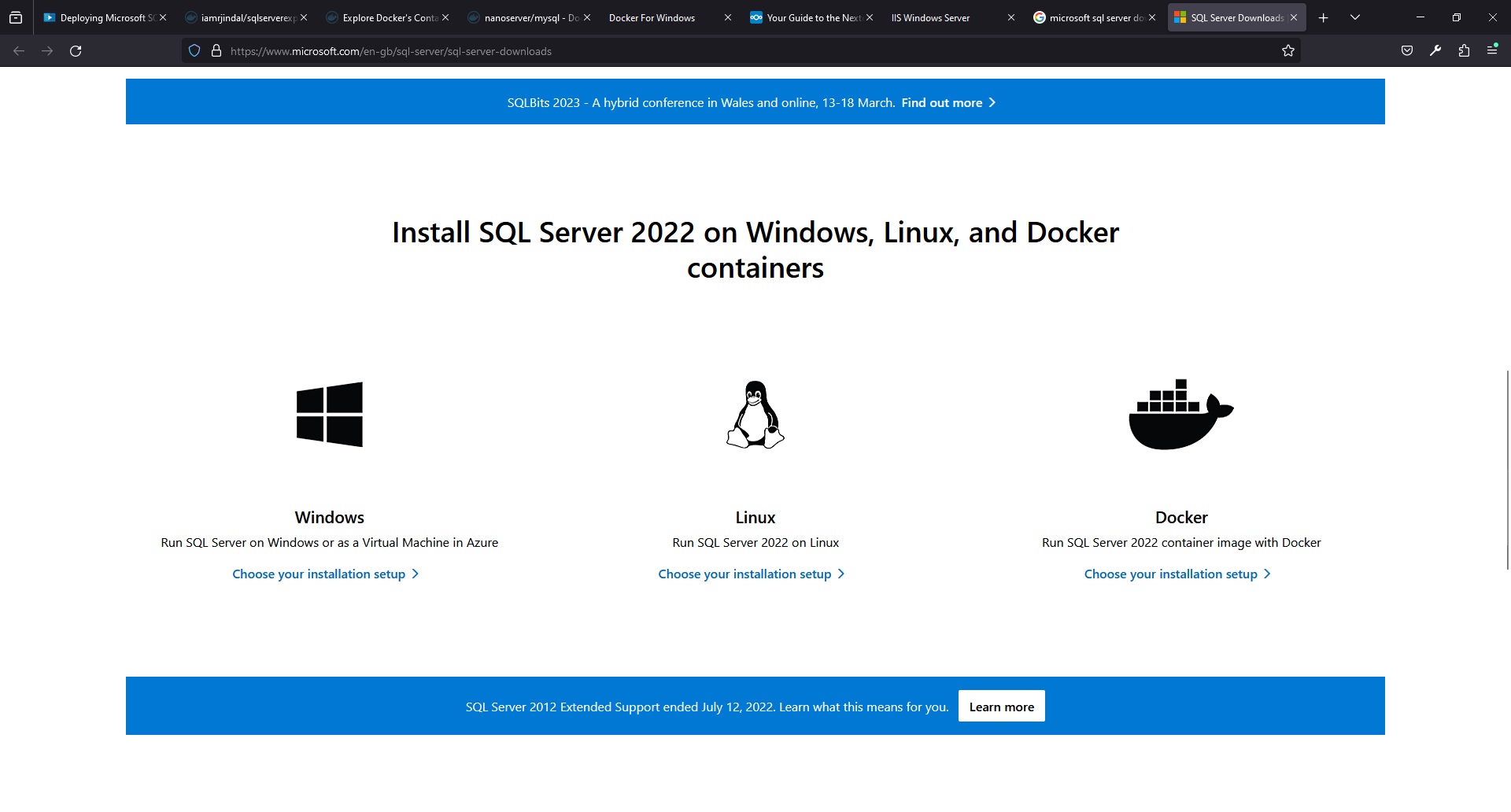The width and height of the screenshot is (1511, 812).
Task: Open the Extensions puzzle icon
Action: click(x=1464, y=51)
